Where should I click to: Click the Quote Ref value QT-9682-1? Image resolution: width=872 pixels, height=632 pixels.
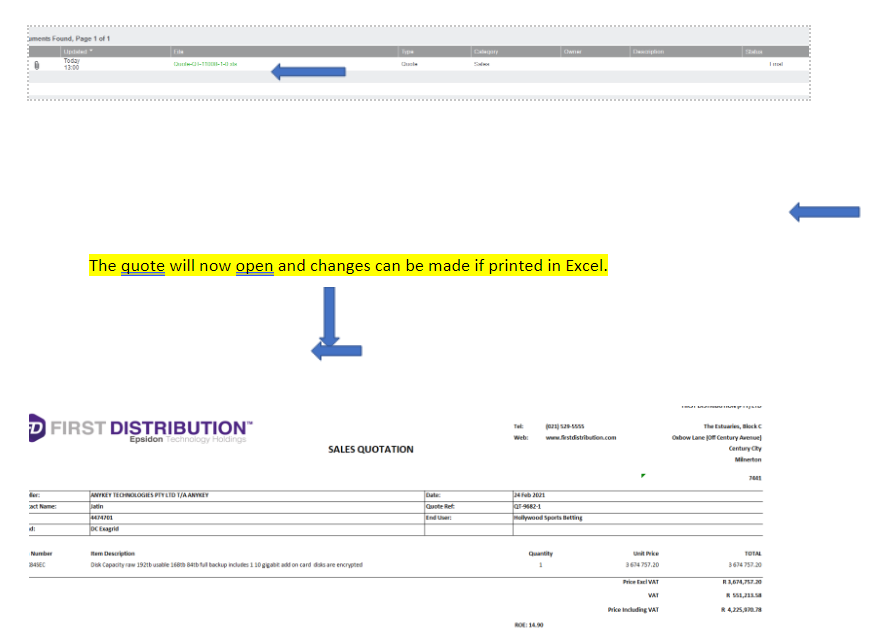click(x=526, y=506)
